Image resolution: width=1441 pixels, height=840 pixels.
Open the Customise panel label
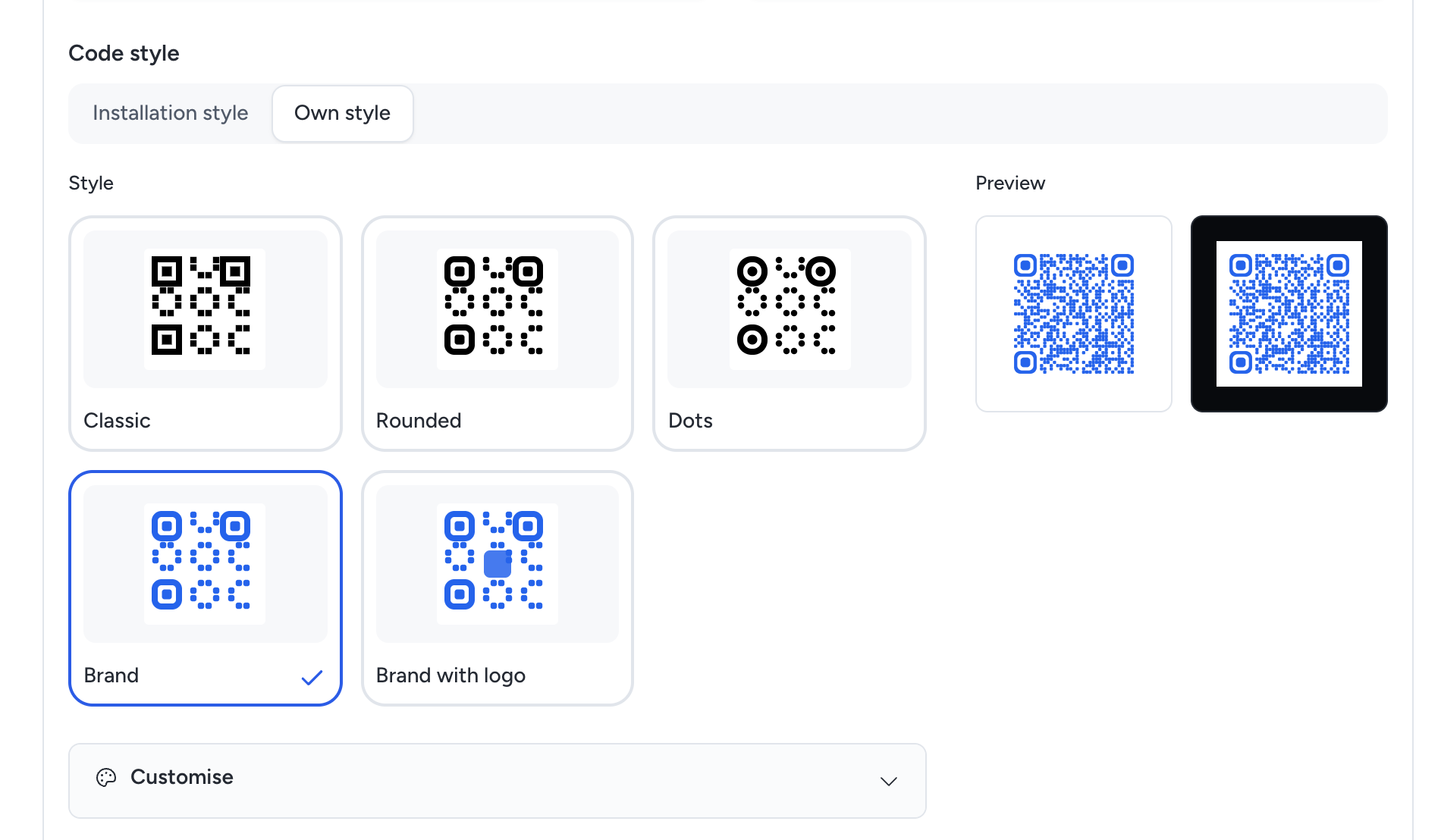pyautogui.click(x=182, y=777)
